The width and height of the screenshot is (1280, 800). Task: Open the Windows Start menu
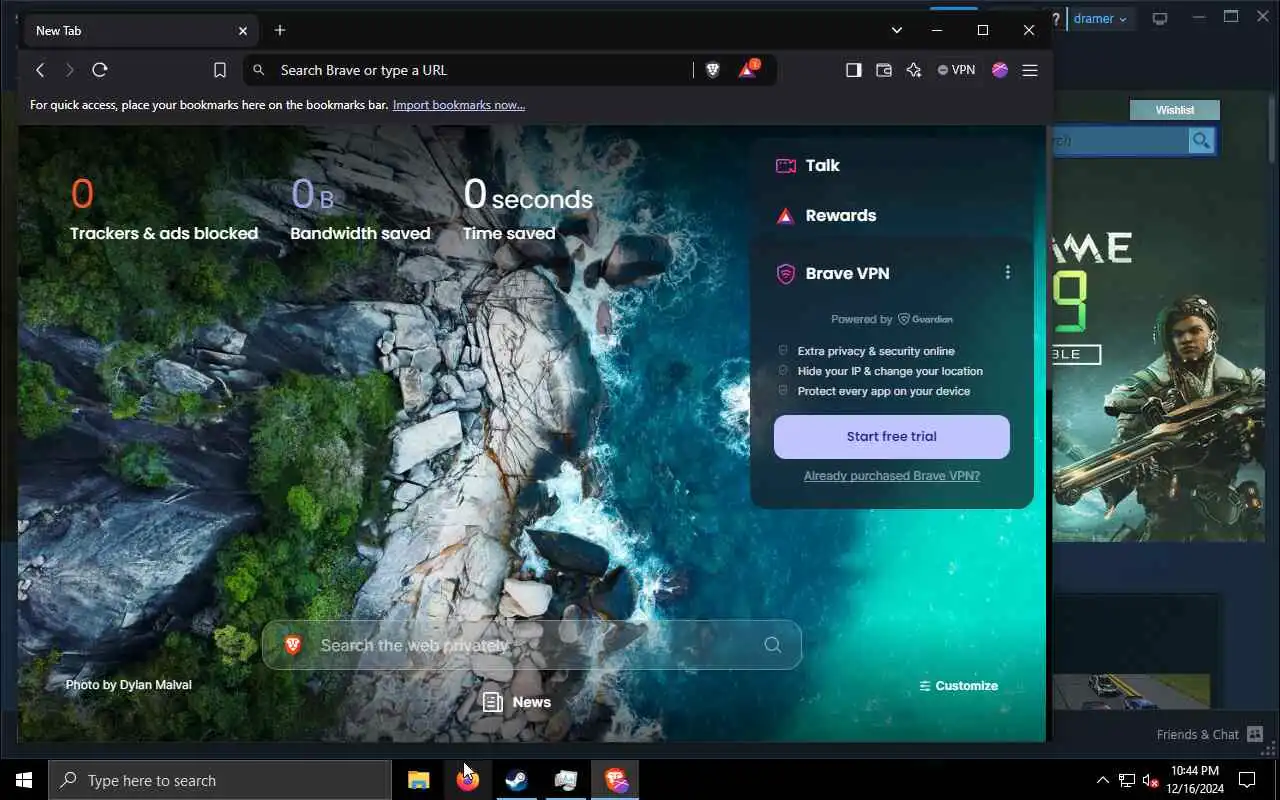click(24, 780)
